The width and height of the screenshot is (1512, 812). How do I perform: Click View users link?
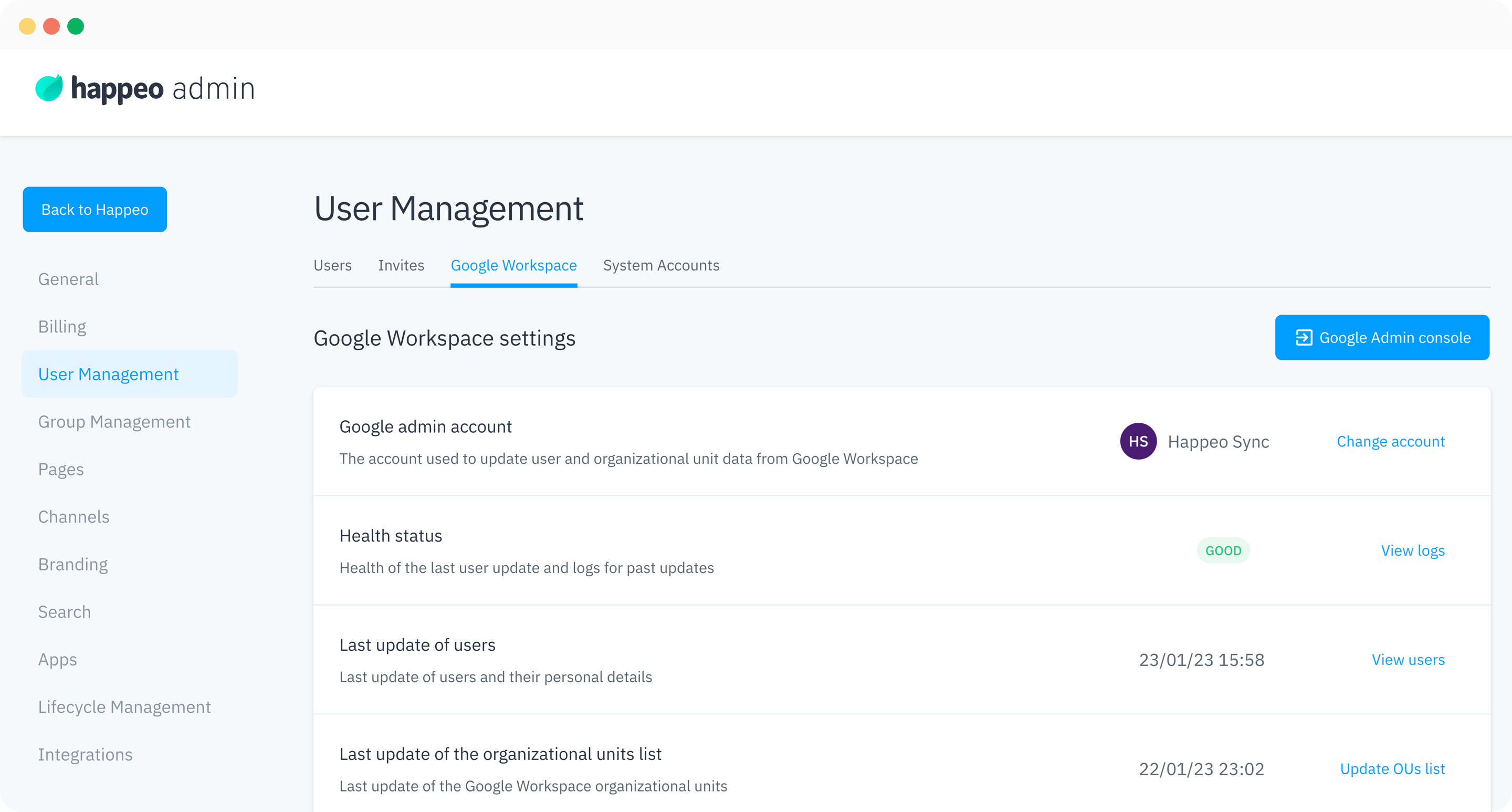tap(1408, 659)
